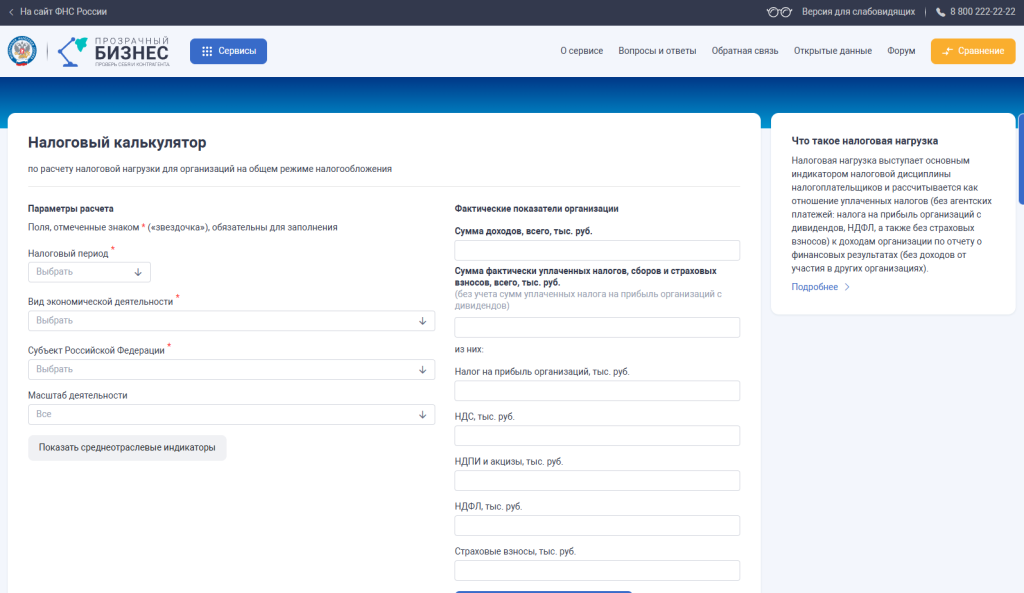This screenshot has width=1024, height=593.
Task: Click the glasses icon for visually impaired version
Action: [779, 12]
